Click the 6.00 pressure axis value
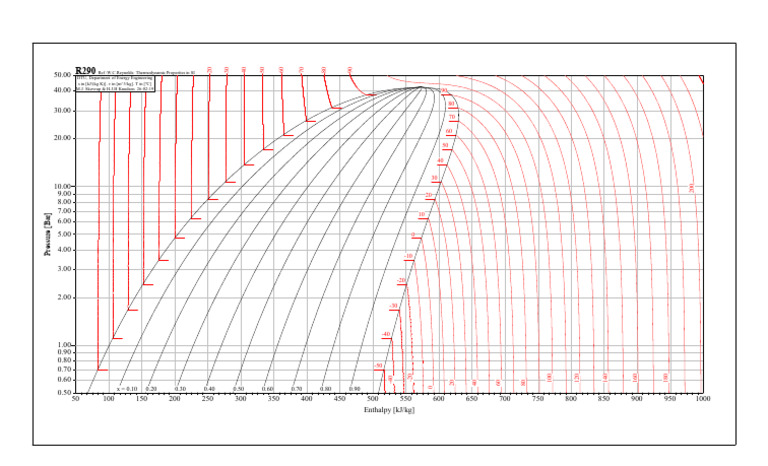The height and width of the screenshot is (466, 768). coord(64,221)
